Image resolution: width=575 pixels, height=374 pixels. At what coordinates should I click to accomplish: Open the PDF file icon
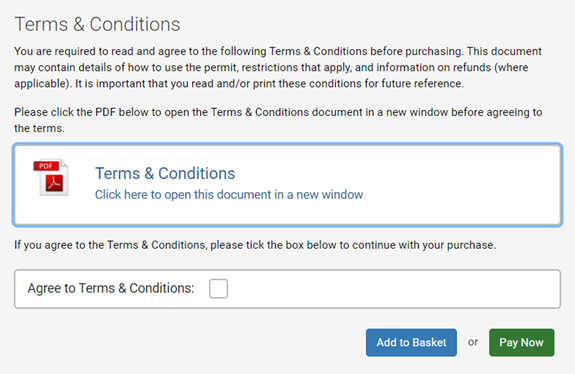(51, 177)
